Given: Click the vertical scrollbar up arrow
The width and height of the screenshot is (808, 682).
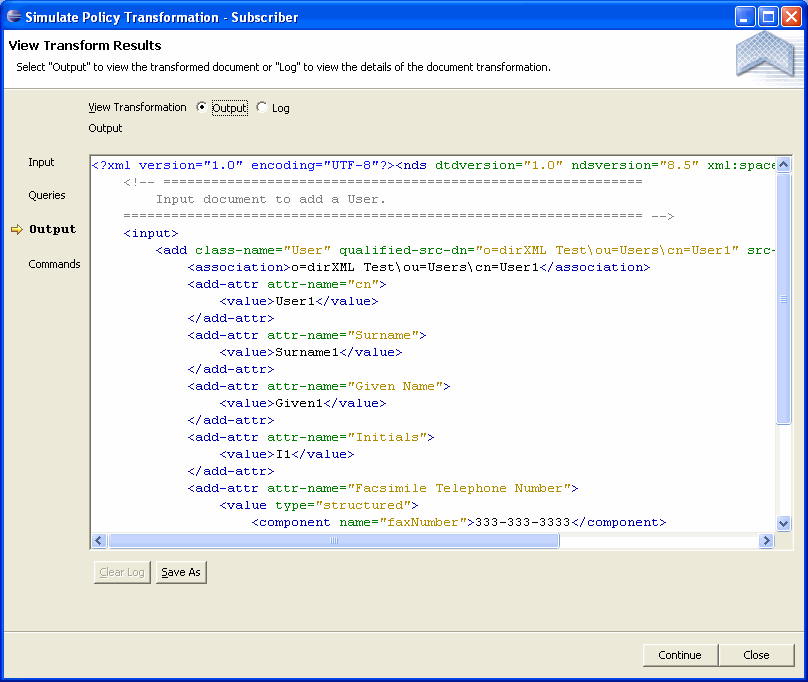Looking at the screenshot, I should click(x=783, y=165).
